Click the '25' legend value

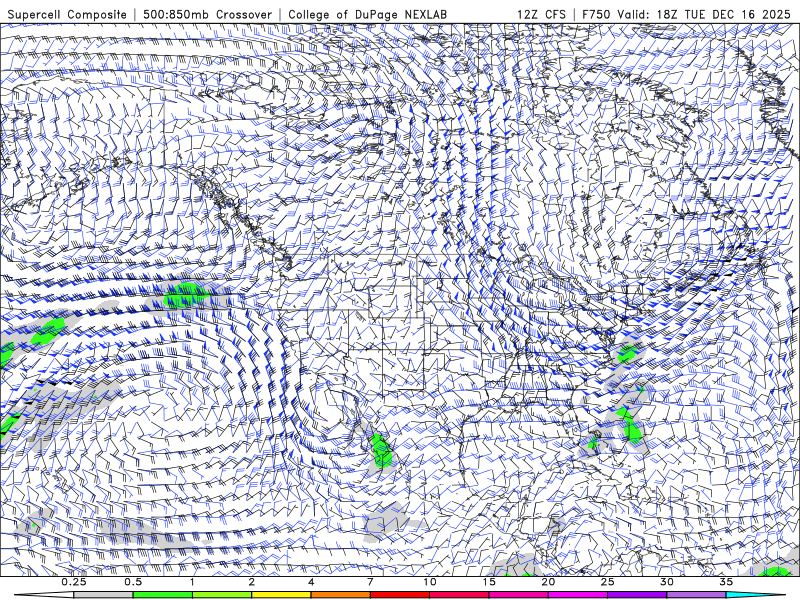click(608, 582)
